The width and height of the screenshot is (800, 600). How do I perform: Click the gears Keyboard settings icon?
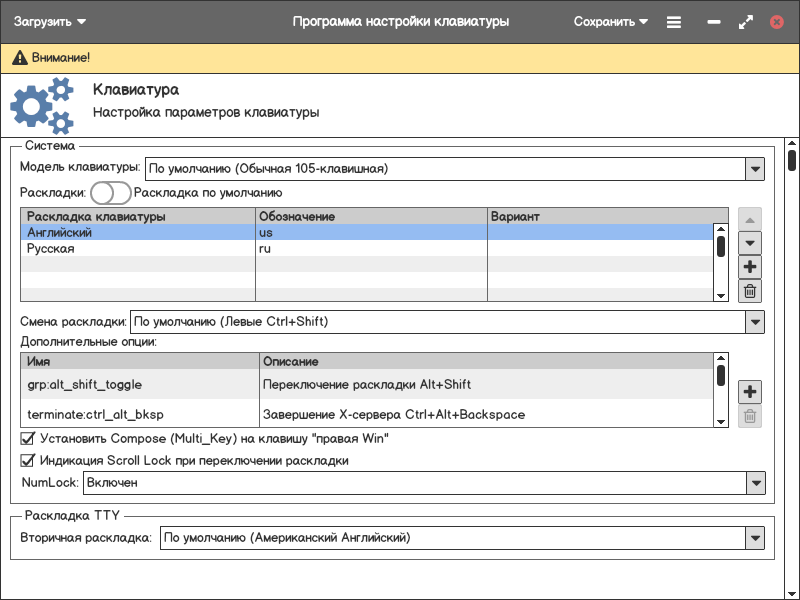42,106
